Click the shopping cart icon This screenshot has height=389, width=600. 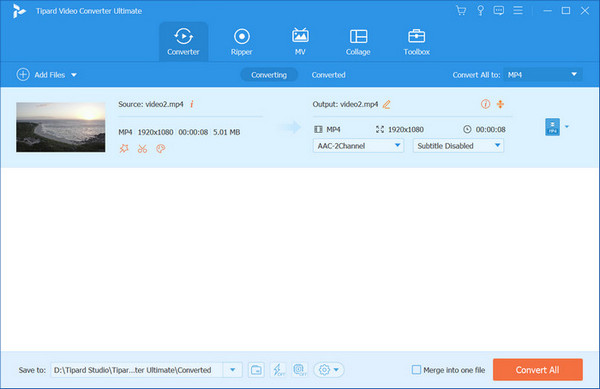[461, 11]
